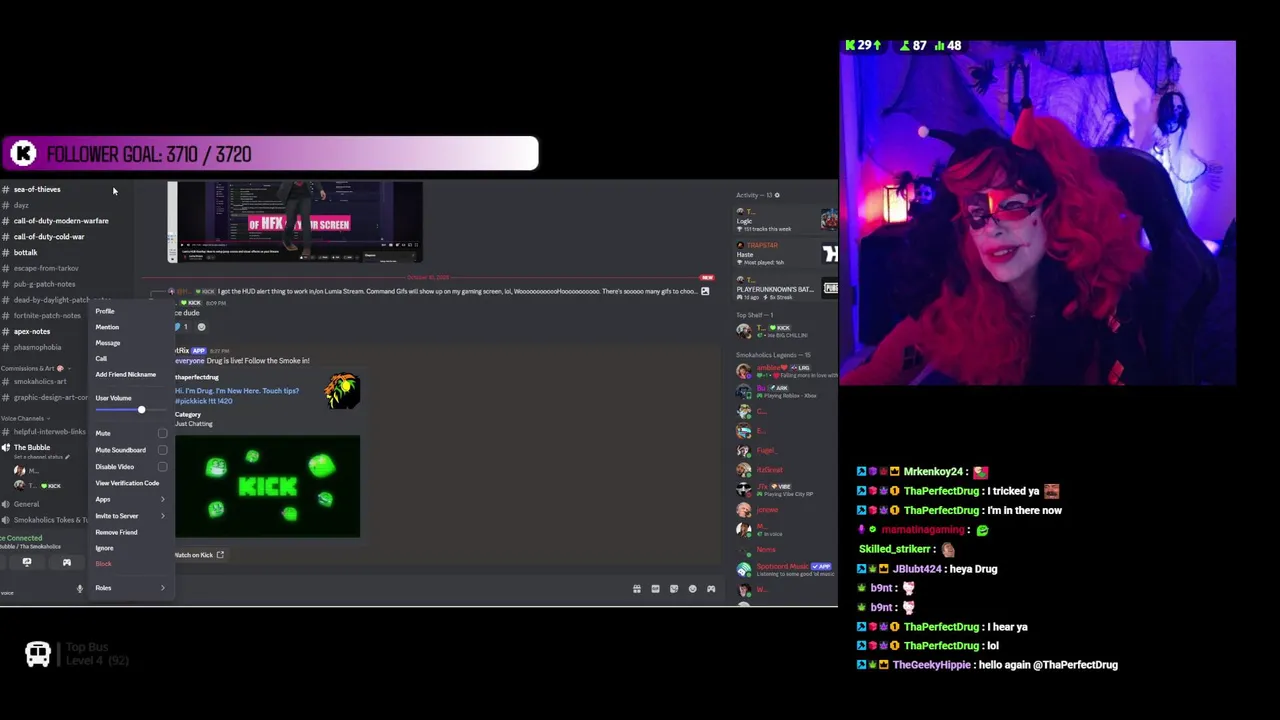Start a Call from the context menu
This screenshot has height=720, width=1280.
pyautogui.click(x=101, y=358)
